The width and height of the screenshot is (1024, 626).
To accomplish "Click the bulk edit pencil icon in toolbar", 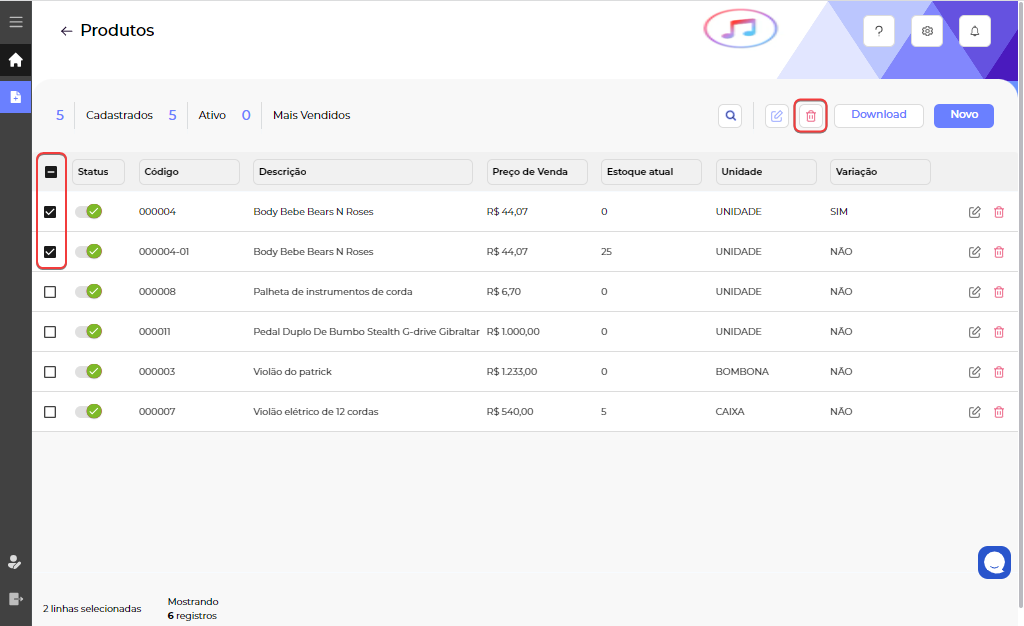I will tap(776, 116).
